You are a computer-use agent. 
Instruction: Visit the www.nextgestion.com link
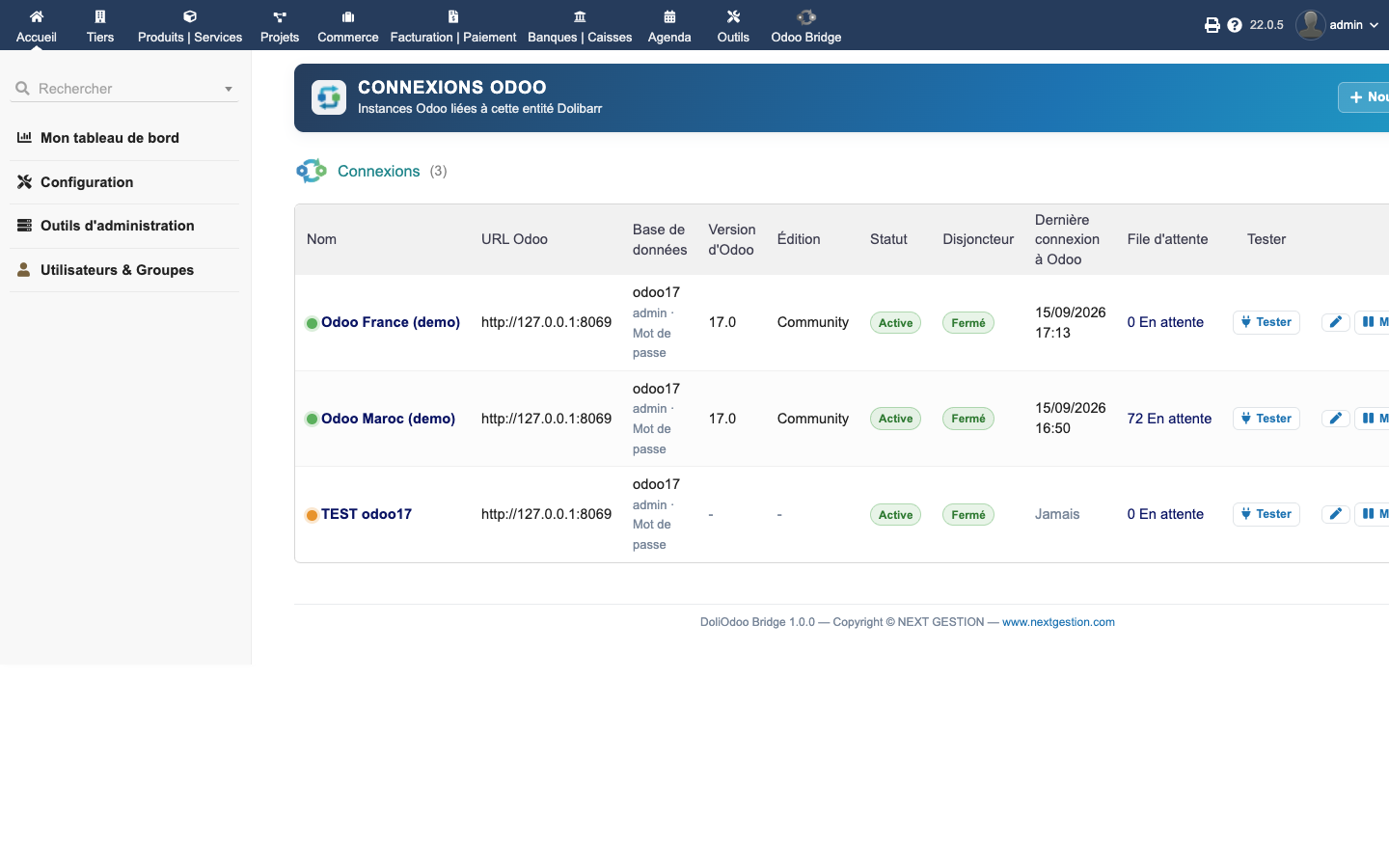tap(1058, 622)
